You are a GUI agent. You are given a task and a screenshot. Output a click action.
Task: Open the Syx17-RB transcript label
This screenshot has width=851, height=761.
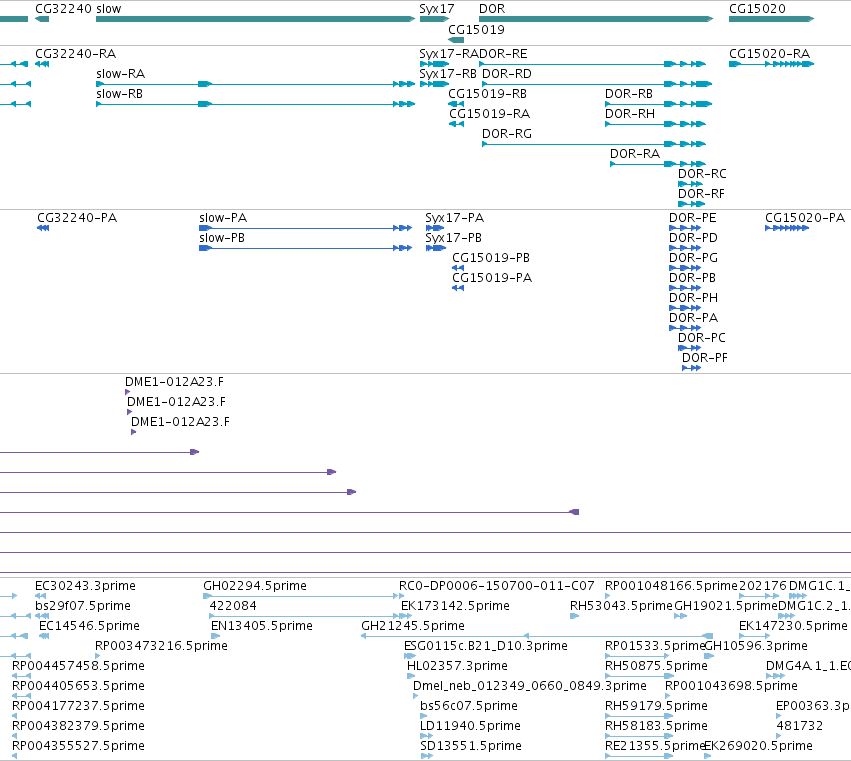tap(448, 74)
